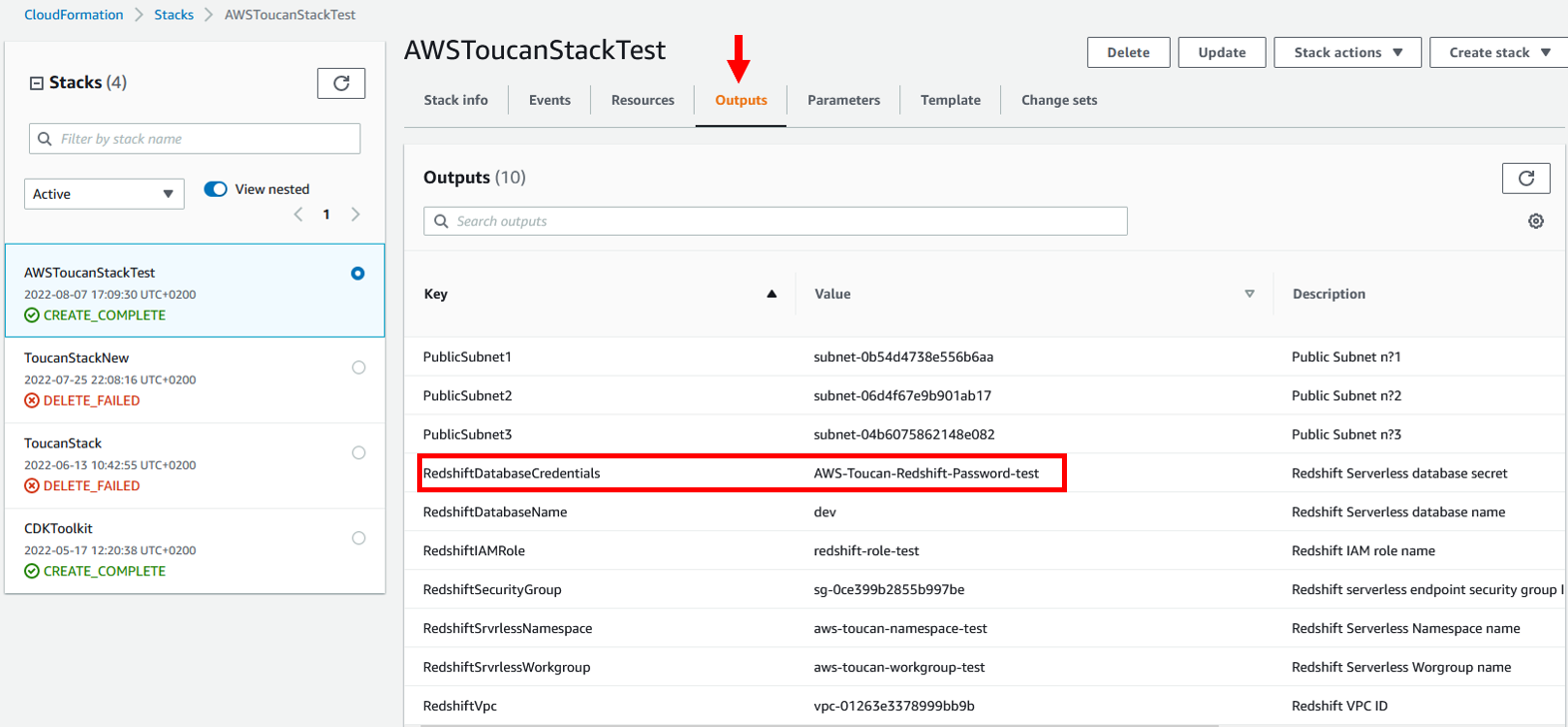This screenshot has width=1568, height=727.
Task: Click the RedshiftIAMRole key cell
Action: point(474,551)
